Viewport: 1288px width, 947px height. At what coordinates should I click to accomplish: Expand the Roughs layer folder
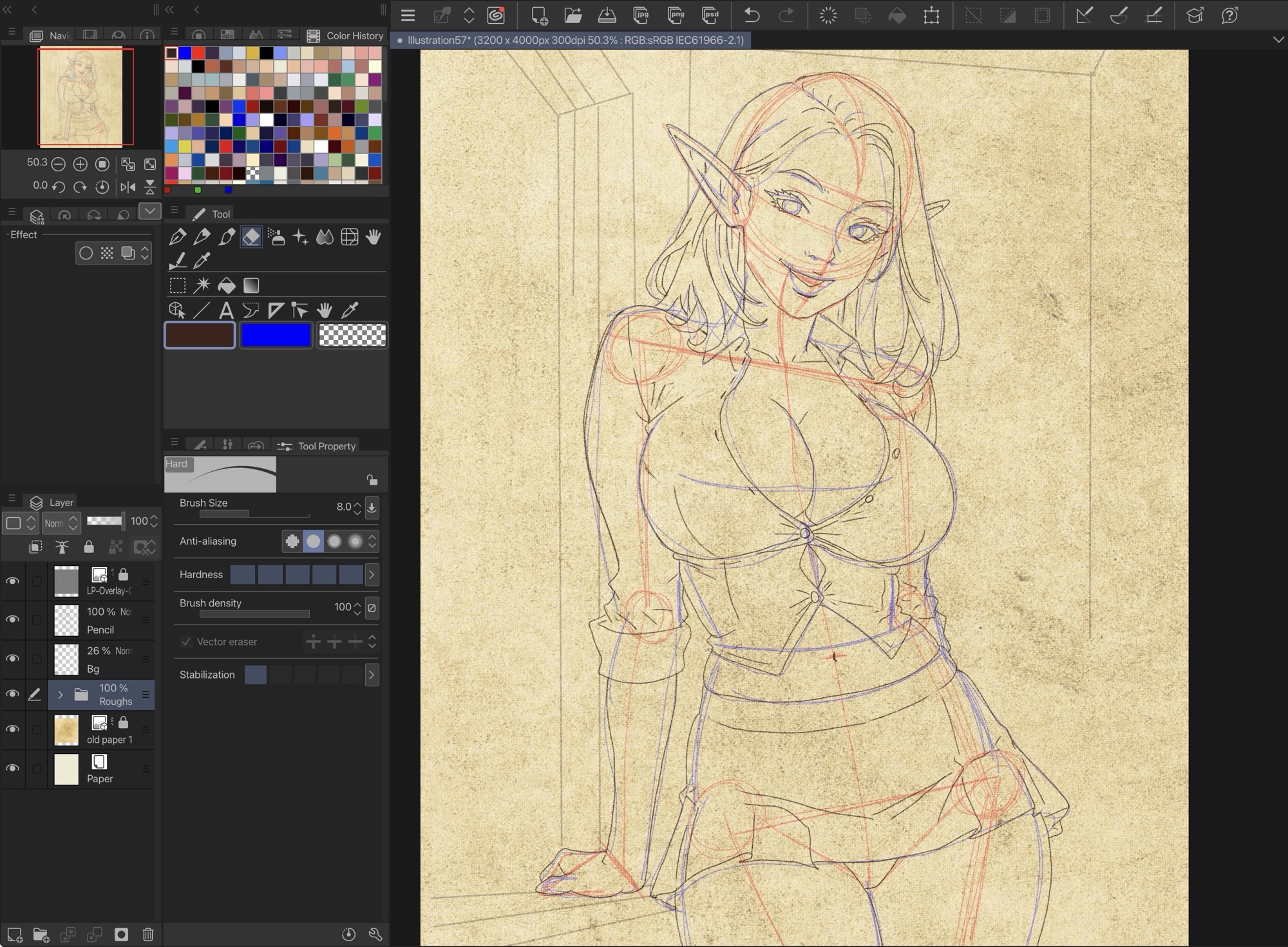61,695
